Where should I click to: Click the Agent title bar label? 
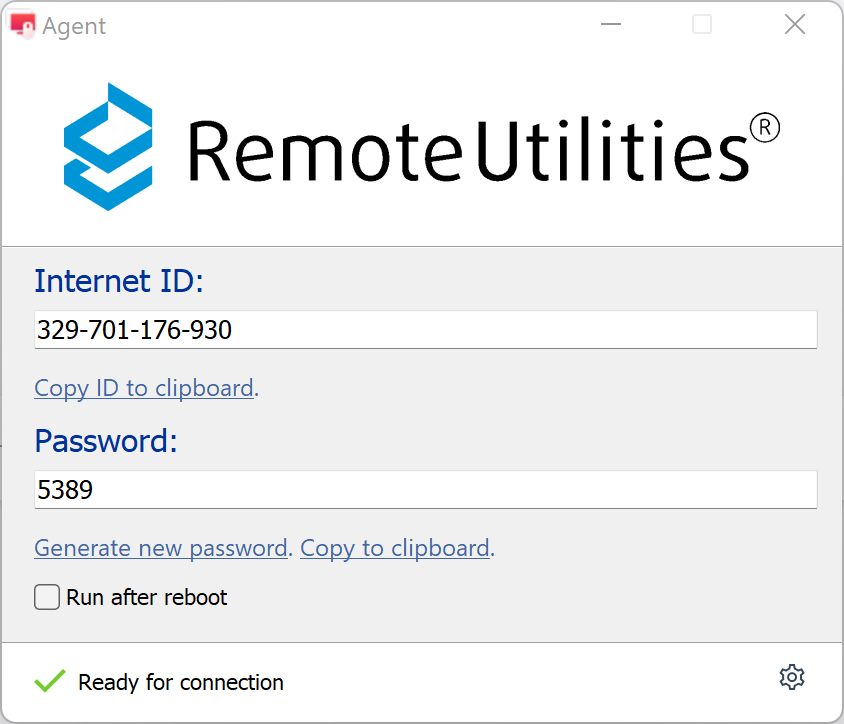point(74,25)
